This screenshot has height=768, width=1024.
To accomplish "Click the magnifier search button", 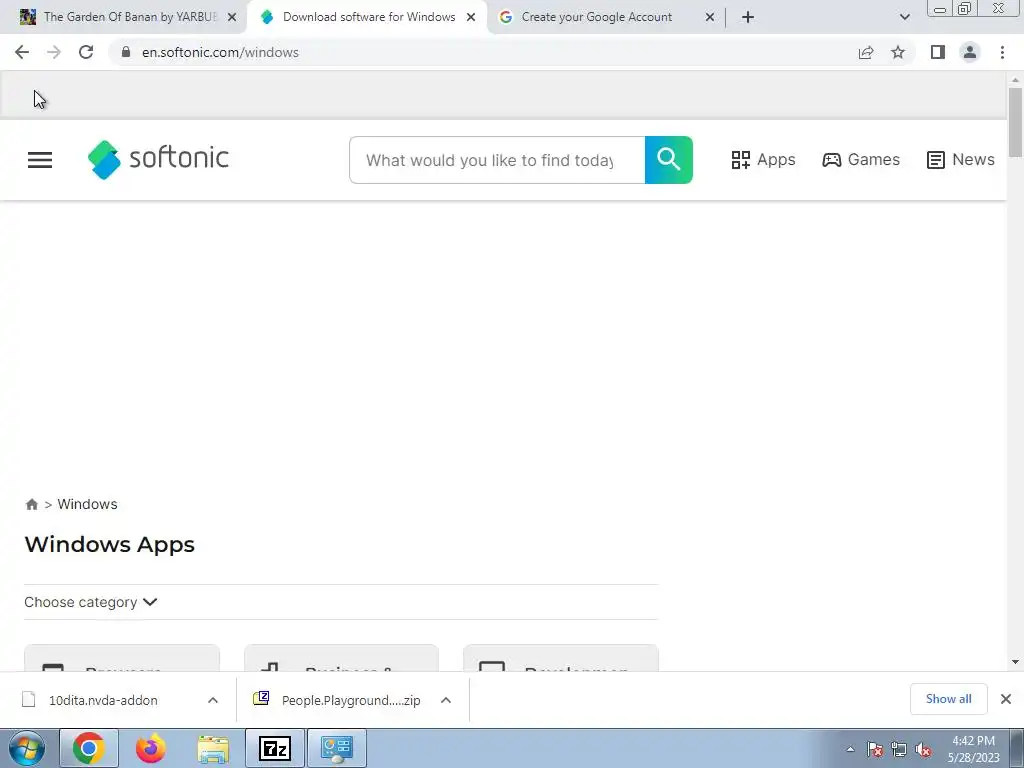I will pyautogui.click(x=669, y=160).
